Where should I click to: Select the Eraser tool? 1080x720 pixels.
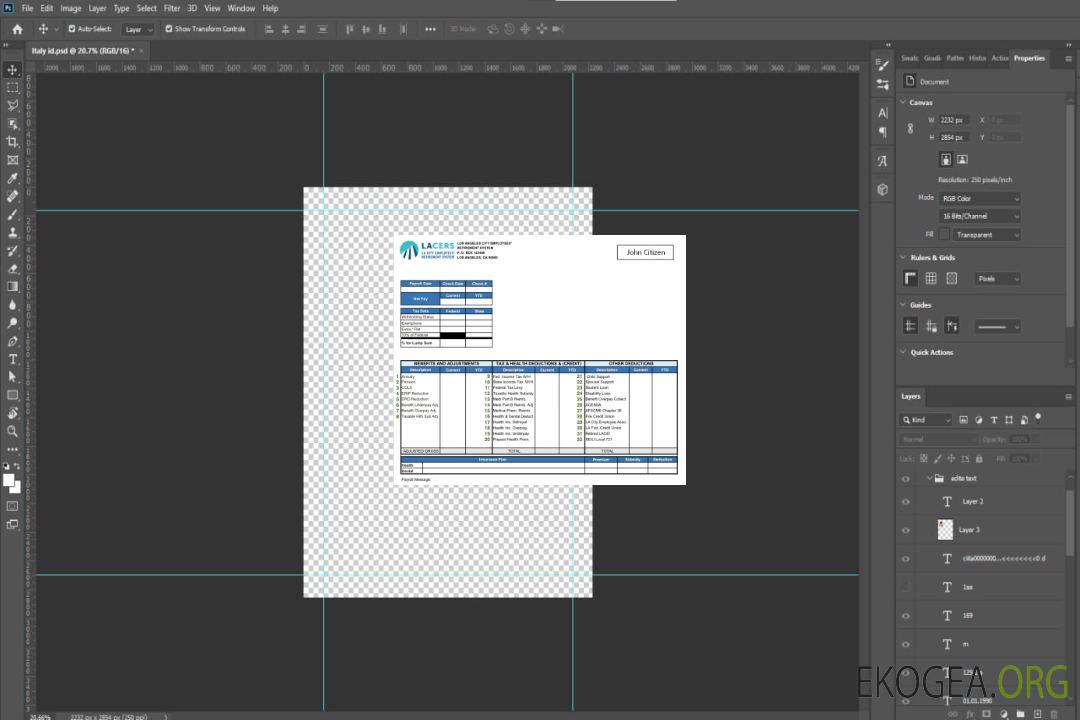[x=13, y=268]
